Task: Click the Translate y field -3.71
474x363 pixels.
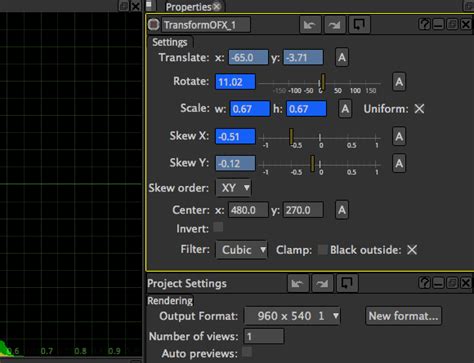Action: coord(303,57)
